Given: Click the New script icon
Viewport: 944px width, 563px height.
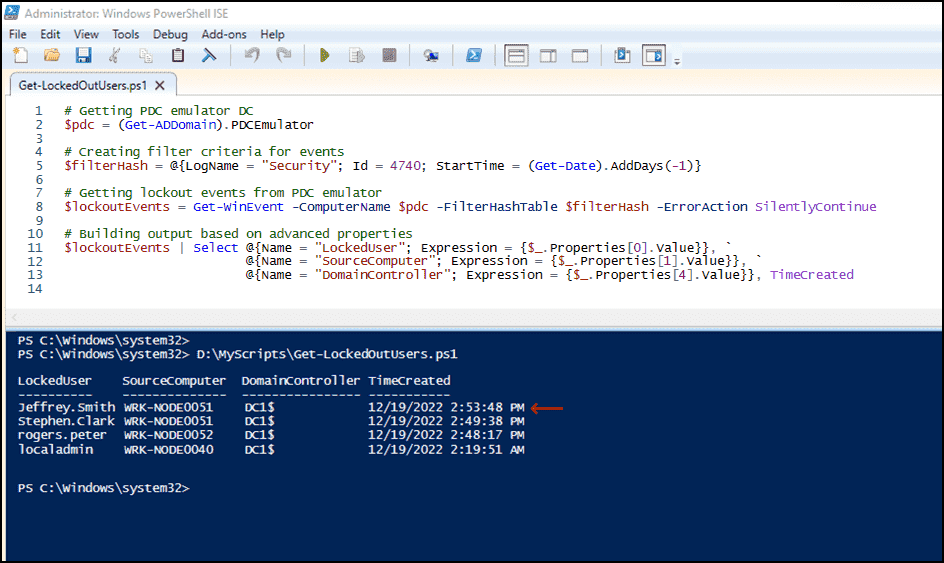Looking at the screenshot, I should (x=20, y=56).
